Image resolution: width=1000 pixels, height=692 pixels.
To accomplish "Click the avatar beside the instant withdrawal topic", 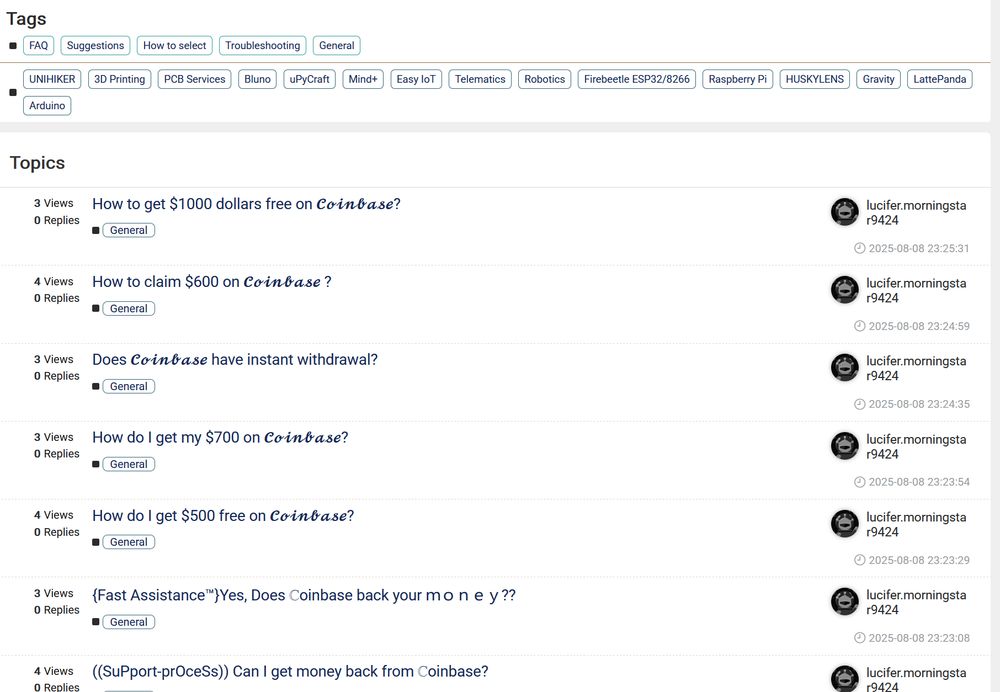I will 844,367.
